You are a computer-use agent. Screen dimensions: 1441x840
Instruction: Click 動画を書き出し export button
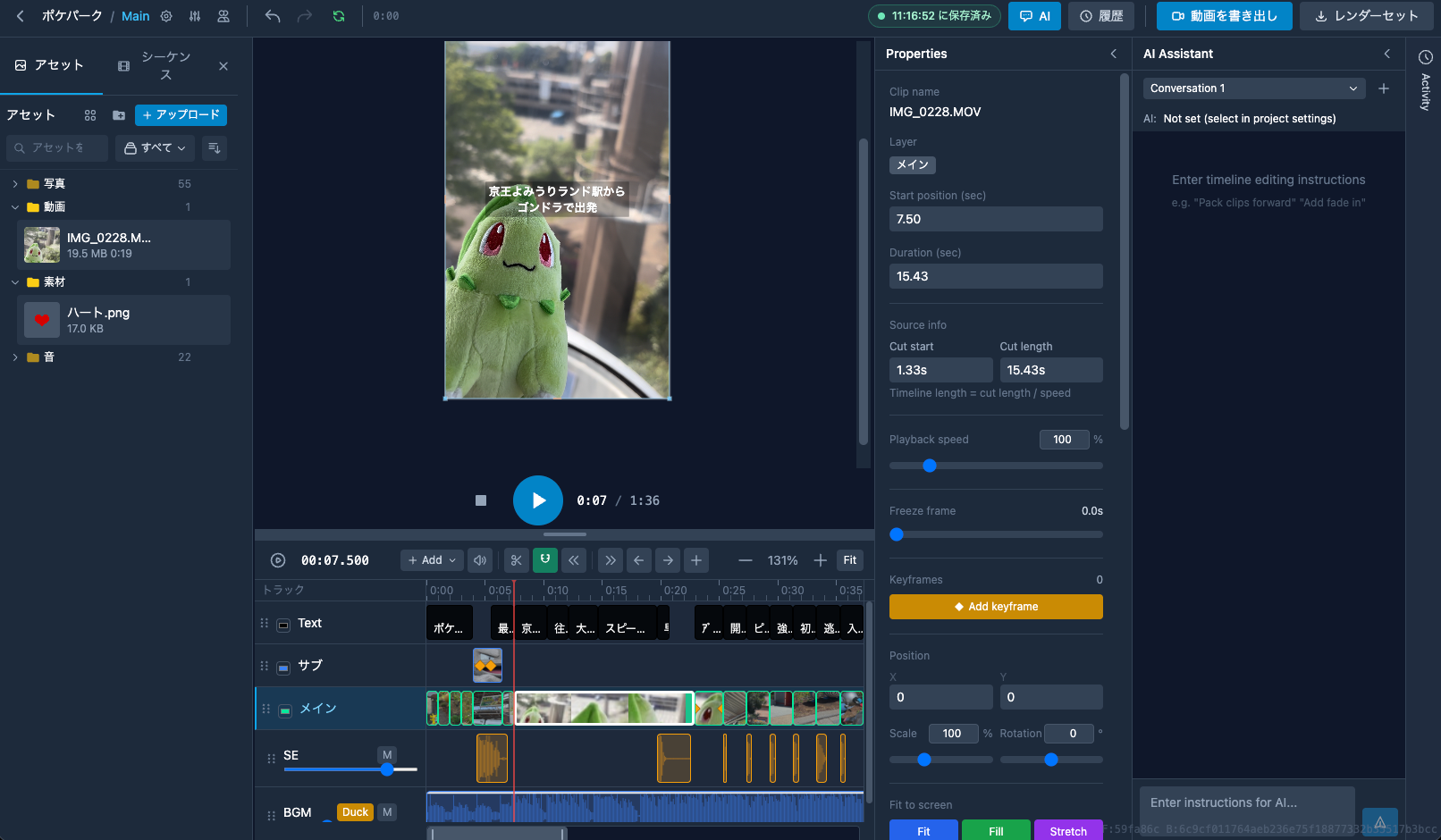click(x=1224, y=16)
